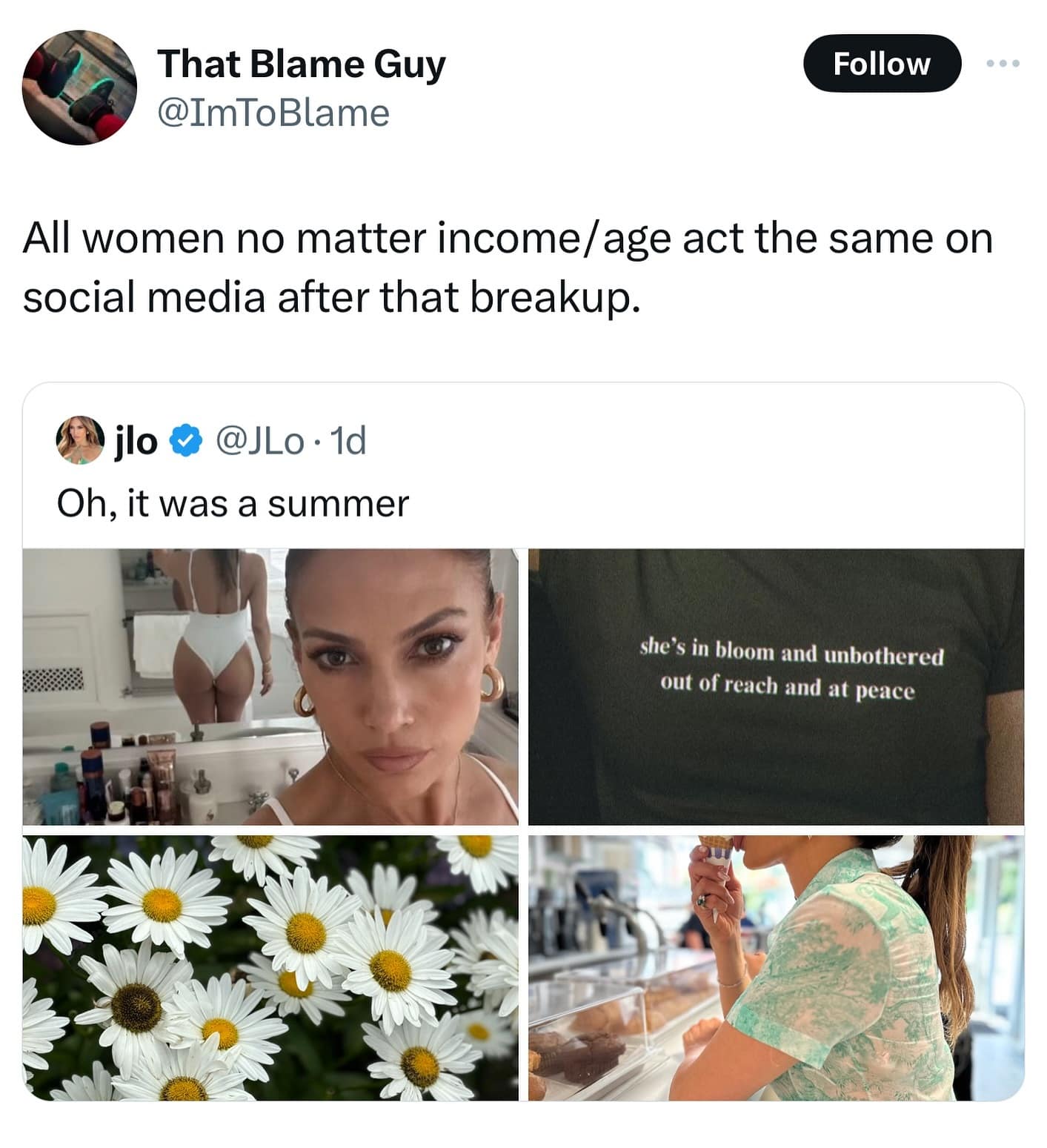Image resolution: width=1047 pixels, height=1148 pixels.
Task: Click the tweet text about breakup
Action: pos(507,267)
